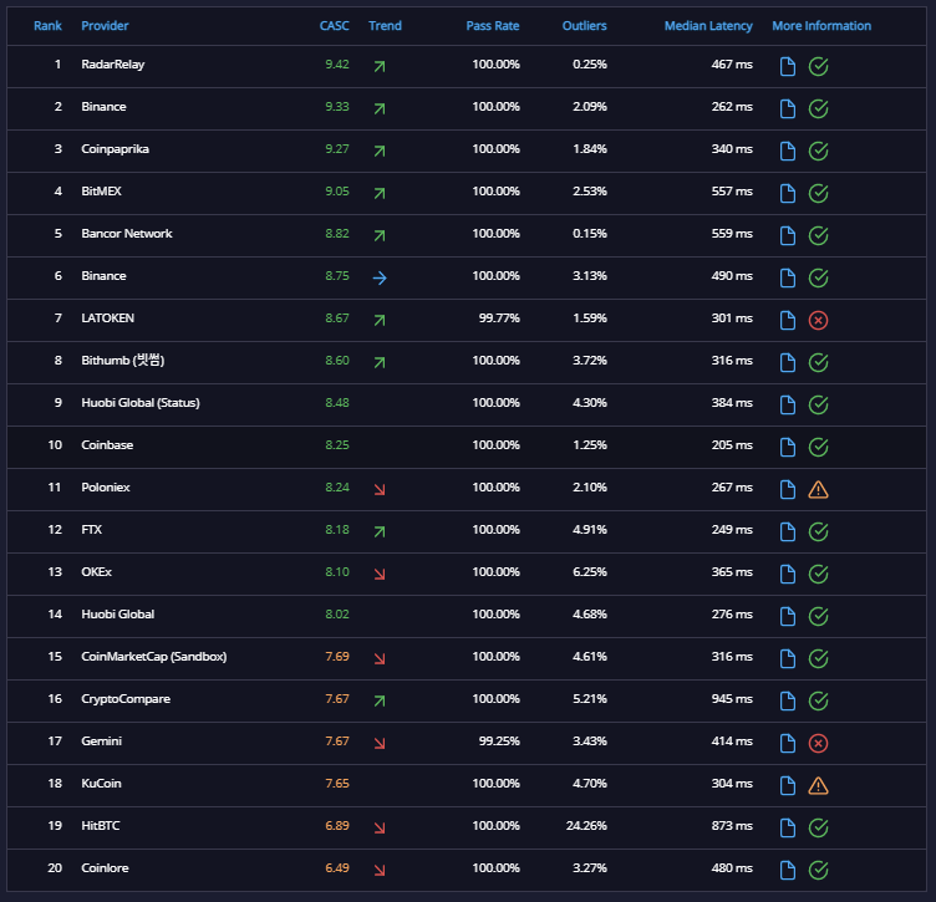936x902 pixels.
Task: Open FTX's document icon
Action: click(x=787, y=532)
